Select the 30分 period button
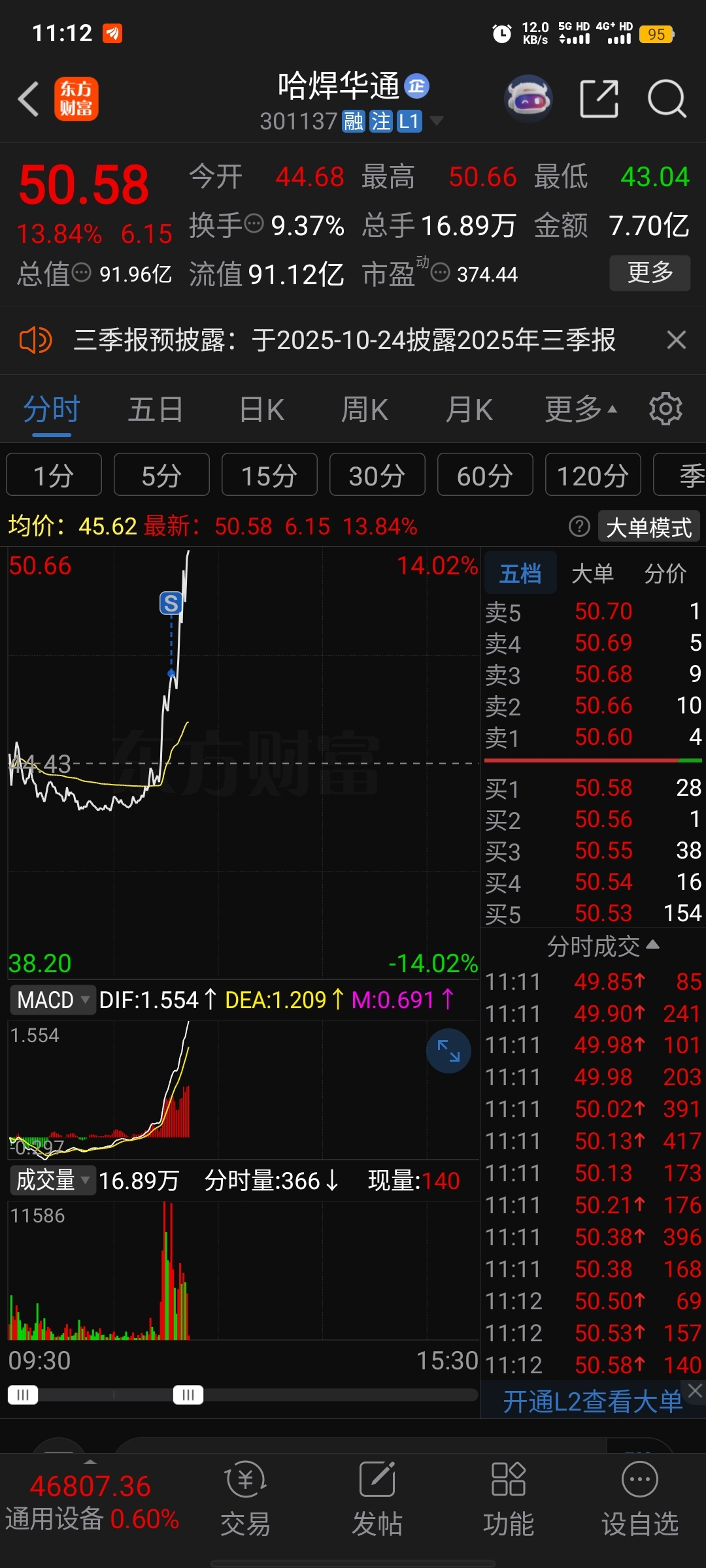This screenshot has height=1568, width=706. coord(377,475)
